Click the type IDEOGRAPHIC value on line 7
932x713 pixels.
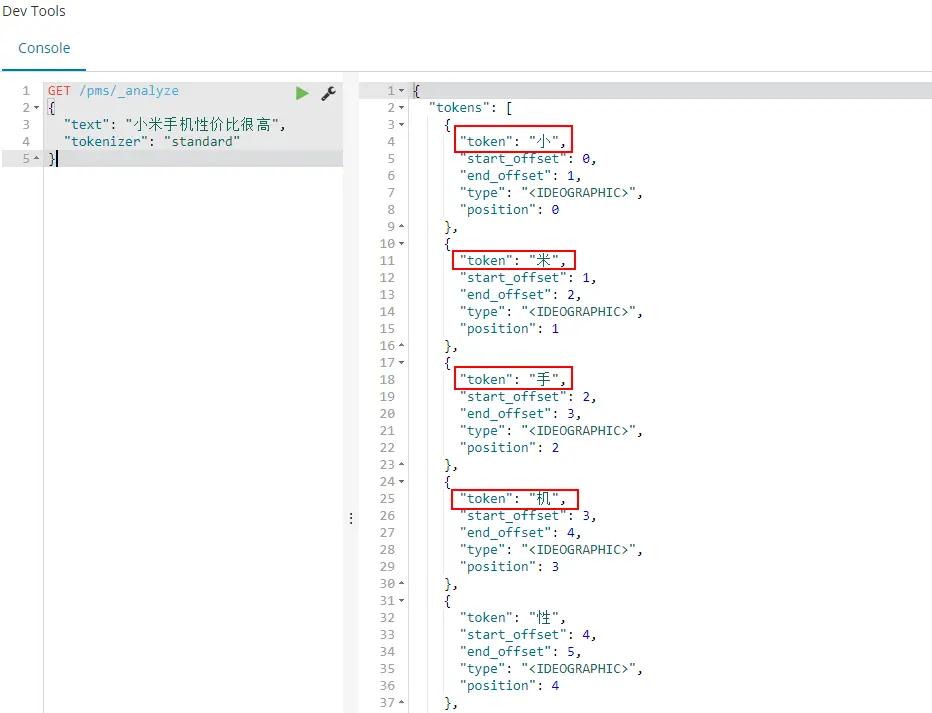tap(578, 193)
